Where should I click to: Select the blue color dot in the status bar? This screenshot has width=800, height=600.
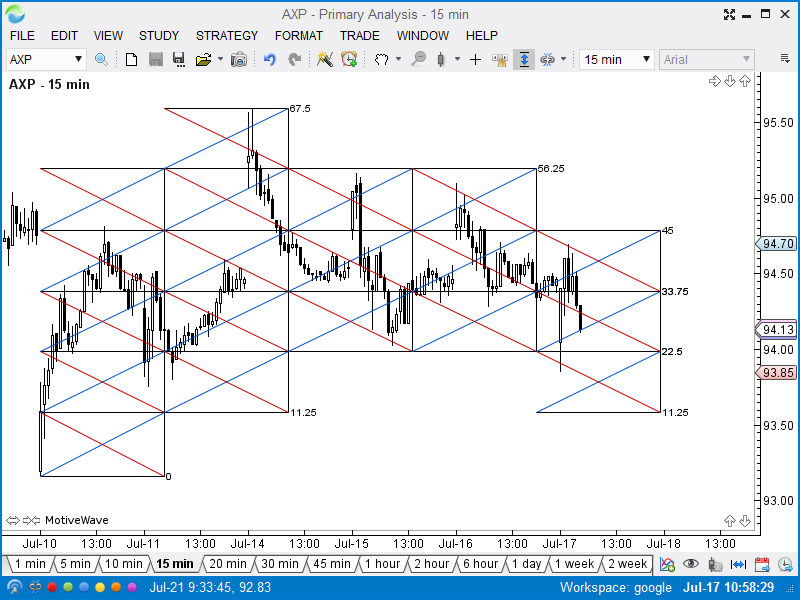(84, 587)
